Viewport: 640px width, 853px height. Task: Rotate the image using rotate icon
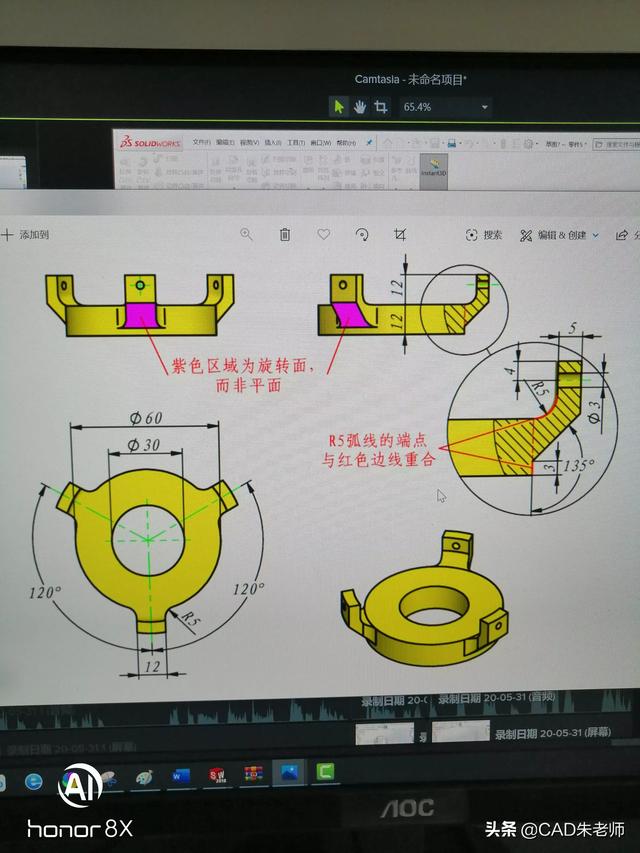[362, 235]
